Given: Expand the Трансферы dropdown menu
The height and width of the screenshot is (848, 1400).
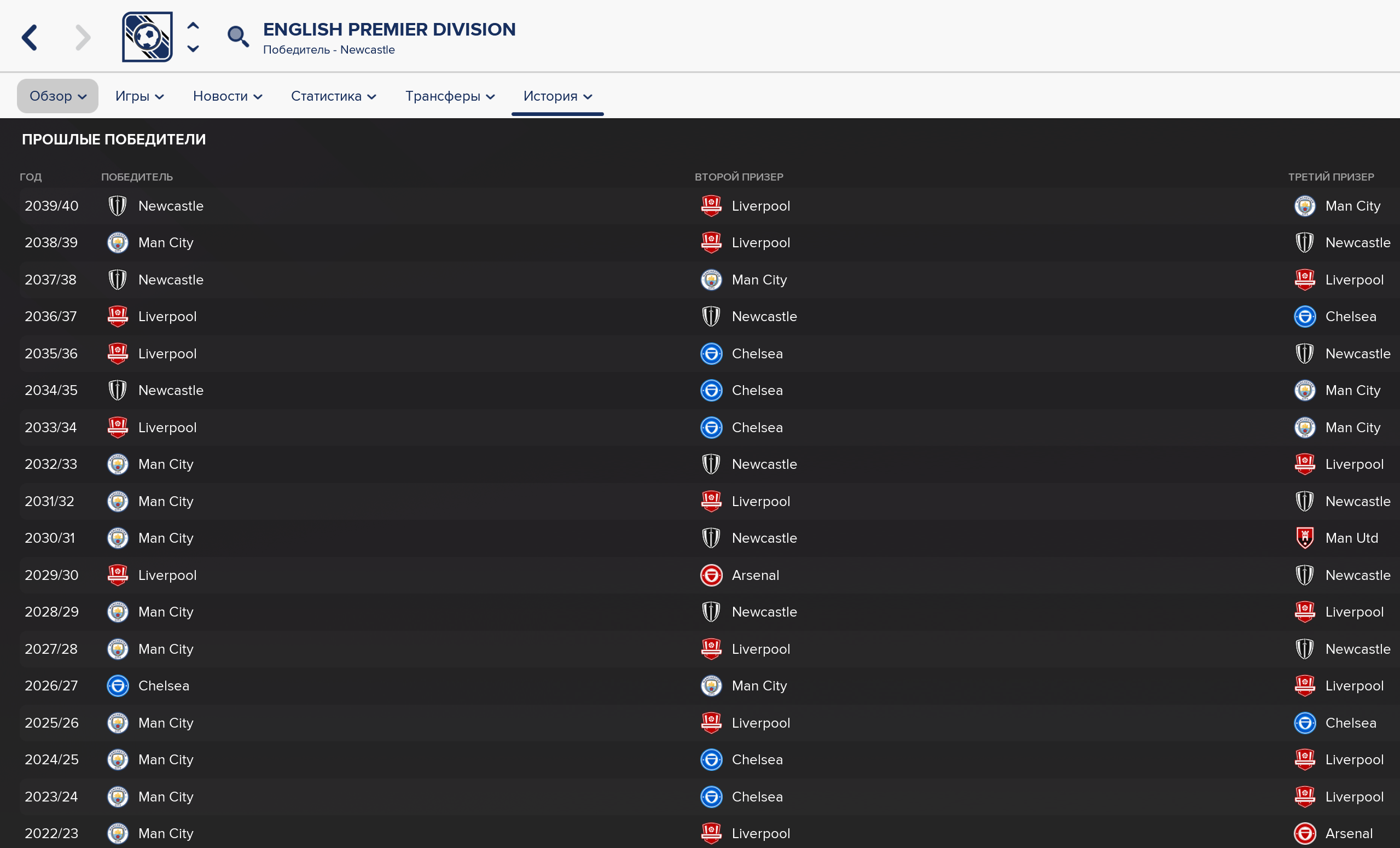Looking at the screenshot, I should (x=450, y=96).
